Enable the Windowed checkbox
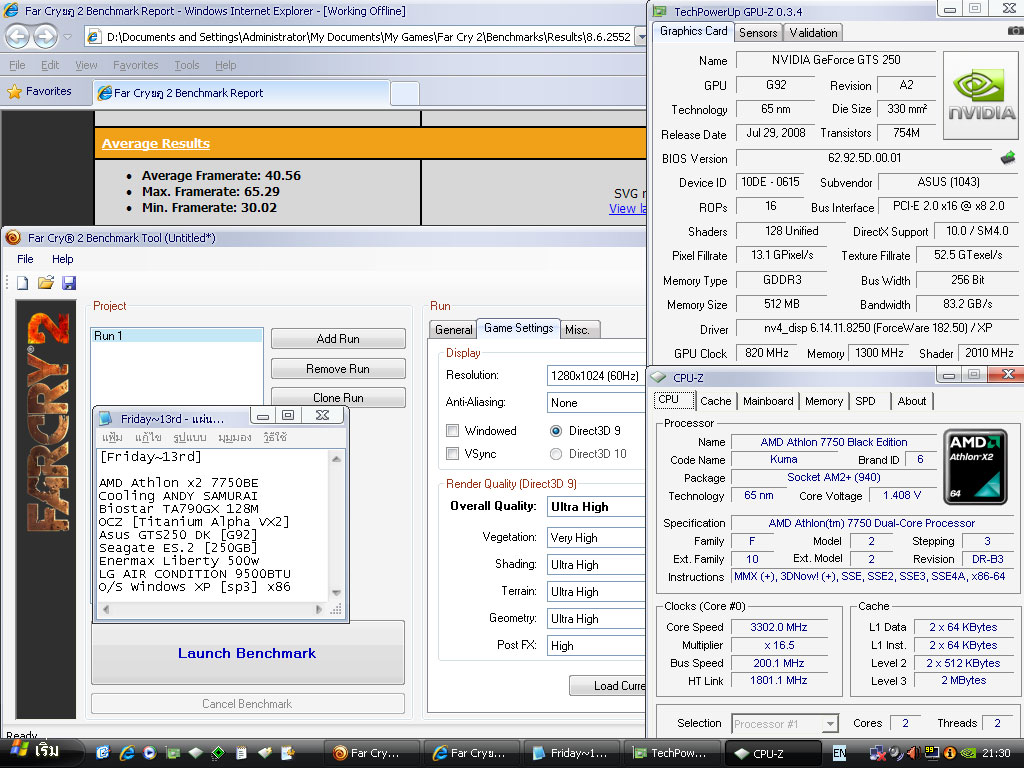This screenshot has width=1024, height=768. coord(453,431)
